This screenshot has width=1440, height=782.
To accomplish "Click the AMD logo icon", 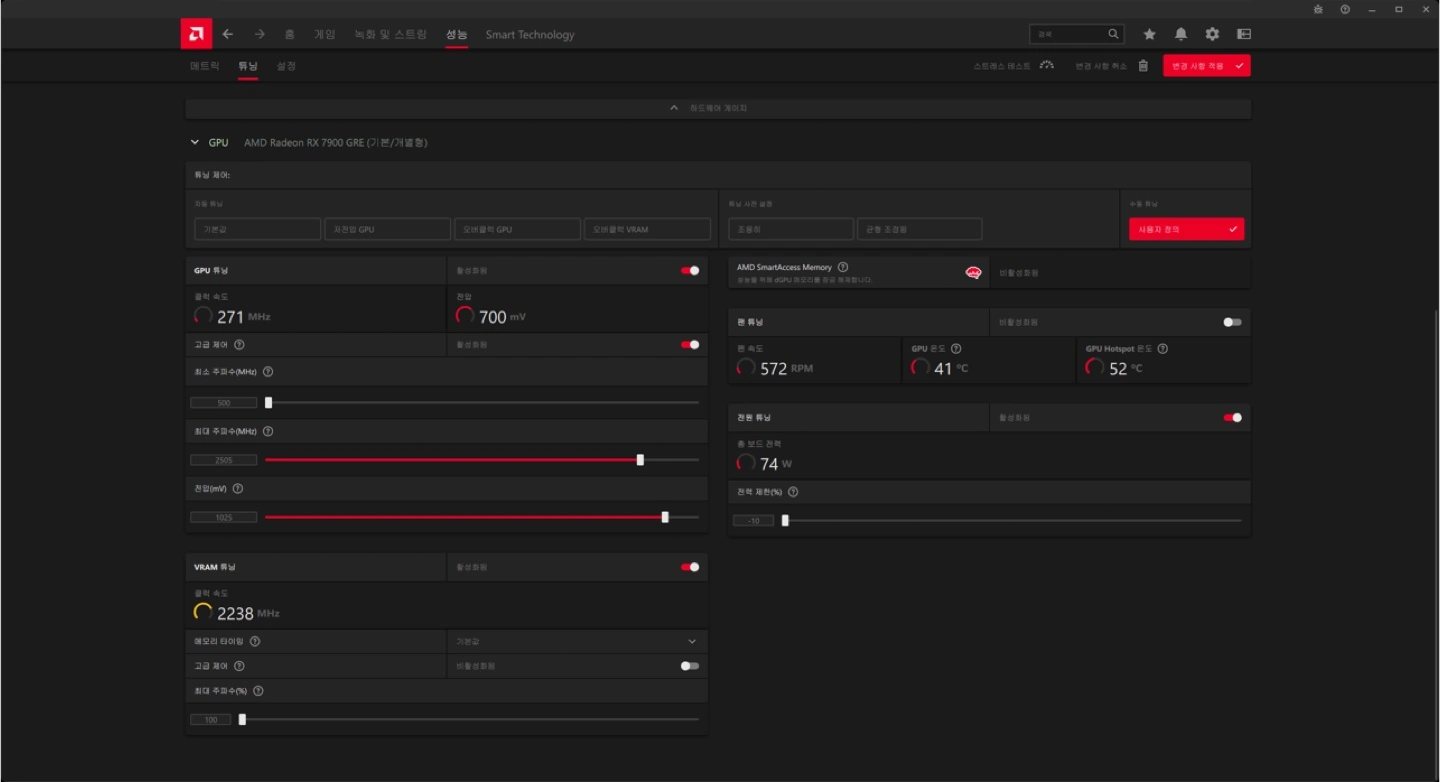I will [196, 34].
